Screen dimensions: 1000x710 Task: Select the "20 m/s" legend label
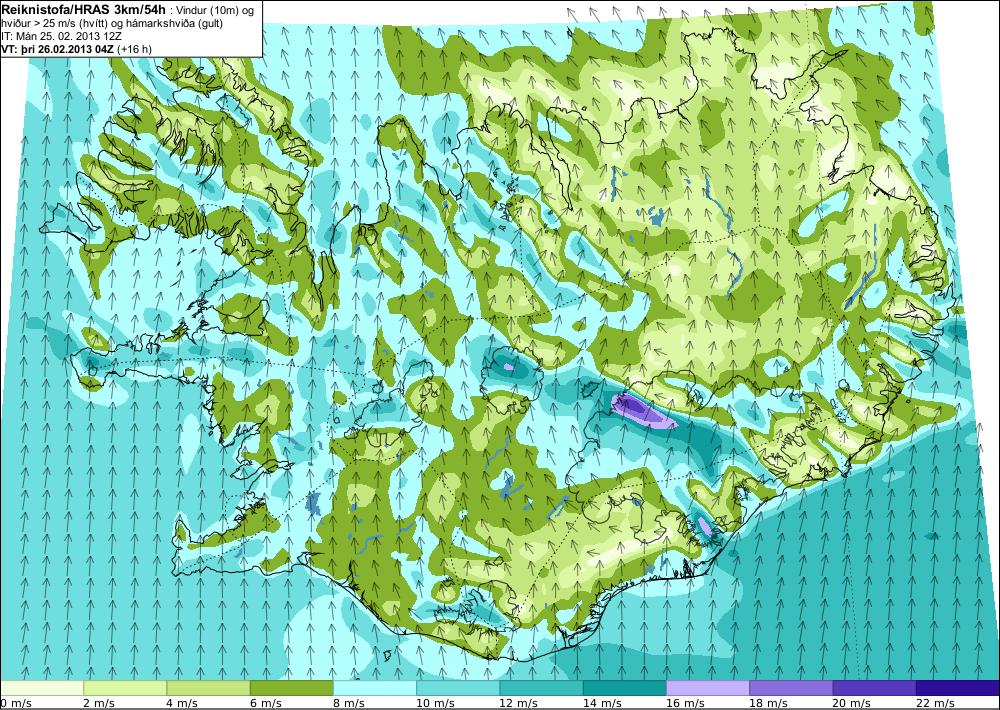coord(851,703)
